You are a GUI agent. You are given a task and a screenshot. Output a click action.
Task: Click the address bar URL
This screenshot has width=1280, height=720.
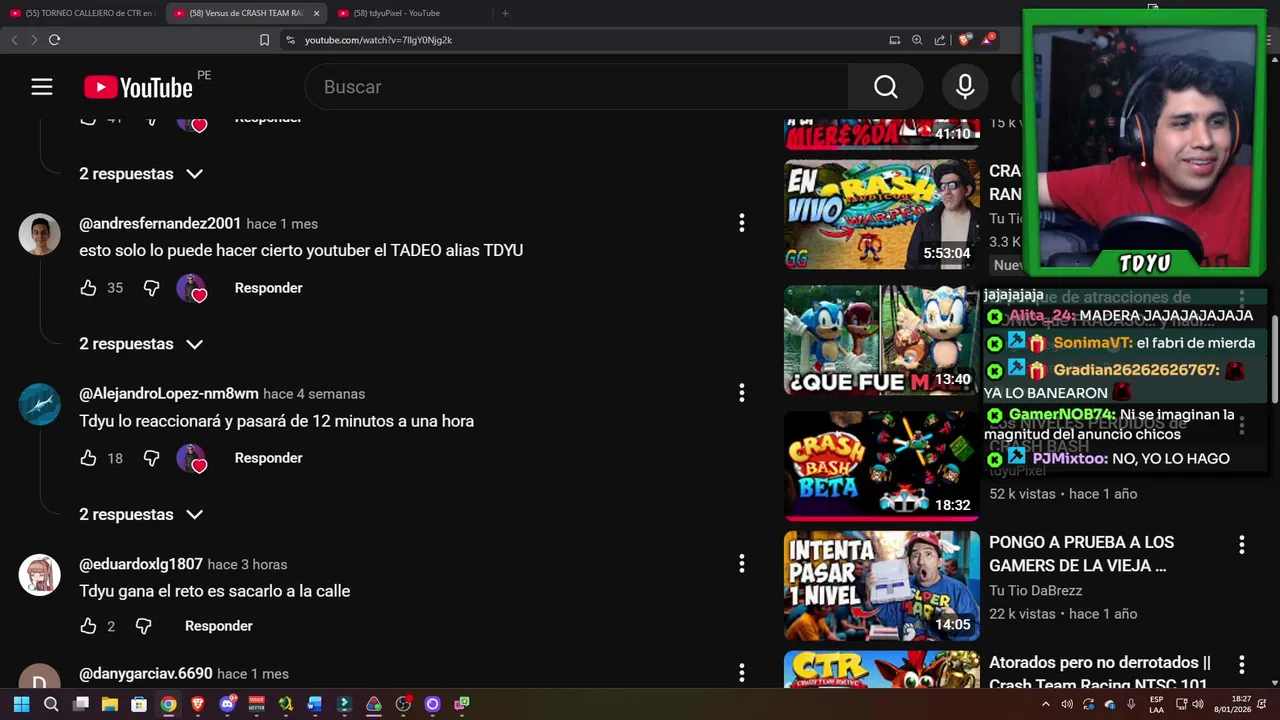[378, 40]
